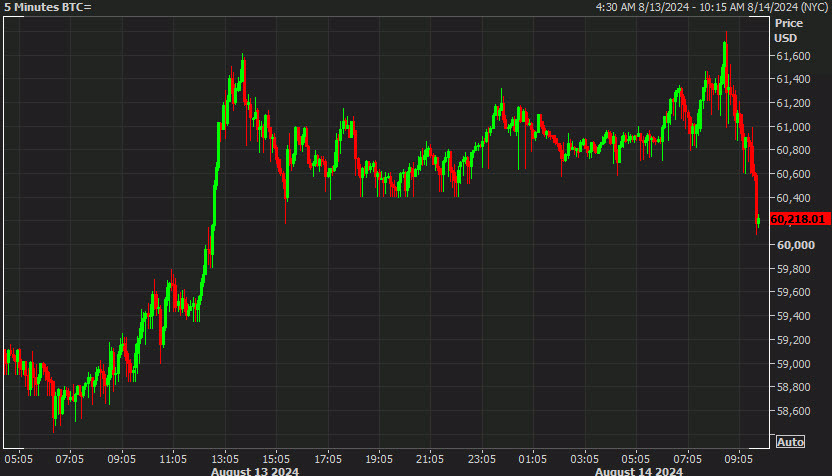
Task: Click the Auto scale button
Action: tap(790, 442)
